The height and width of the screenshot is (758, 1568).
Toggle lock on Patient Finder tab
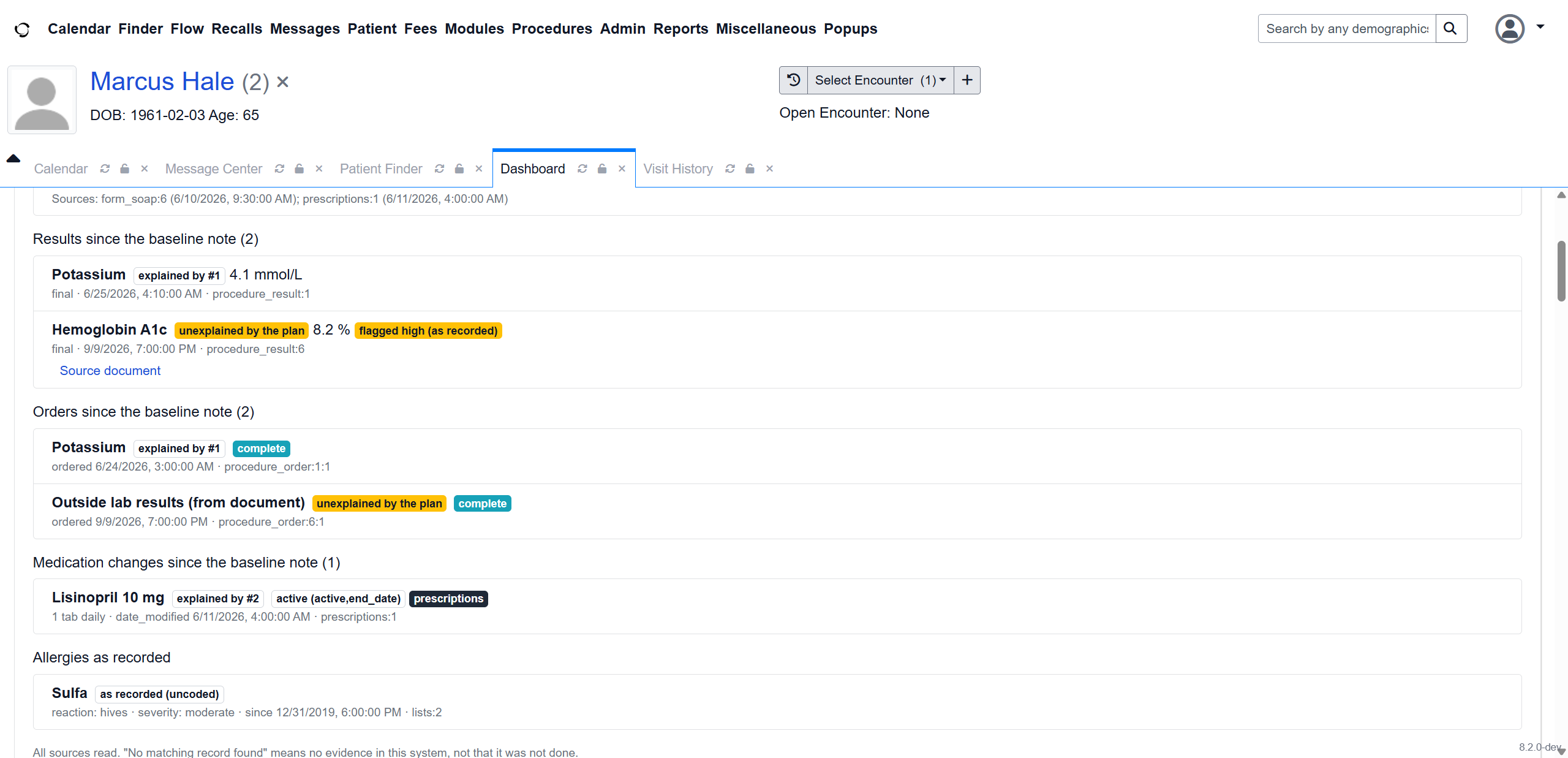(x=459, y=169)
